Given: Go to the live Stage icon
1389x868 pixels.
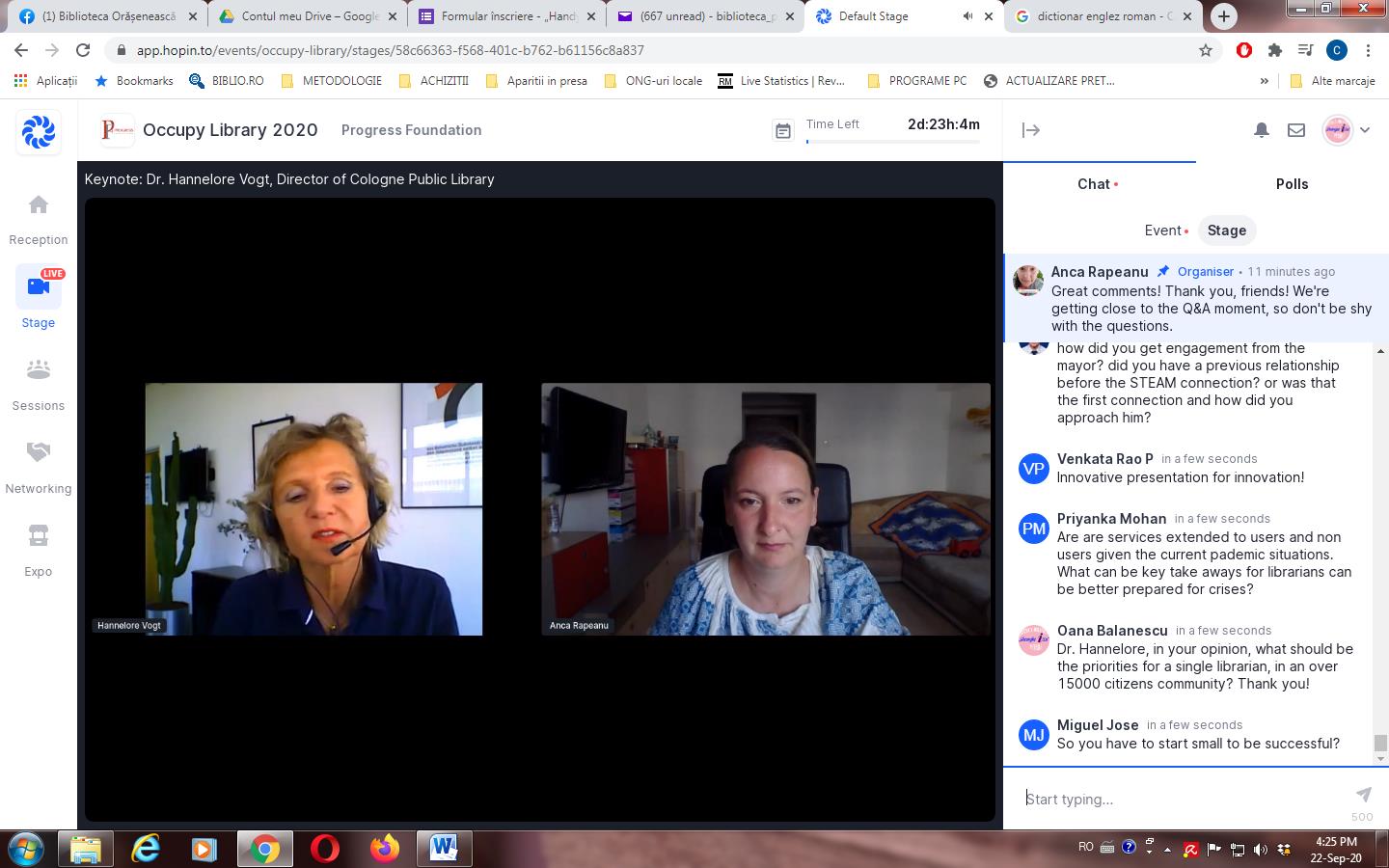Looking at the screenshot, I should 39,286.
